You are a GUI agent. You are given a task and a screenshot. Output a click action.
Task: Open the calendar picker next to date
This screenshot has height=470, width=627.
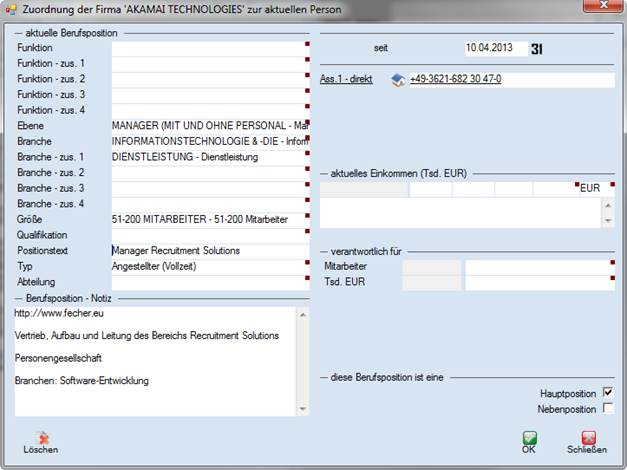coord(537,48)
